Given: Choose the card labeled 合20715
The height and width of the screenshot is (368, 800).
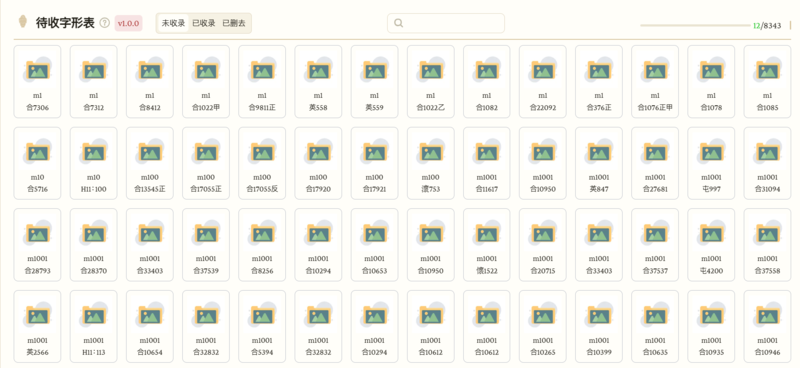Looking at the screenshot, I should click(x=543, y=245).
